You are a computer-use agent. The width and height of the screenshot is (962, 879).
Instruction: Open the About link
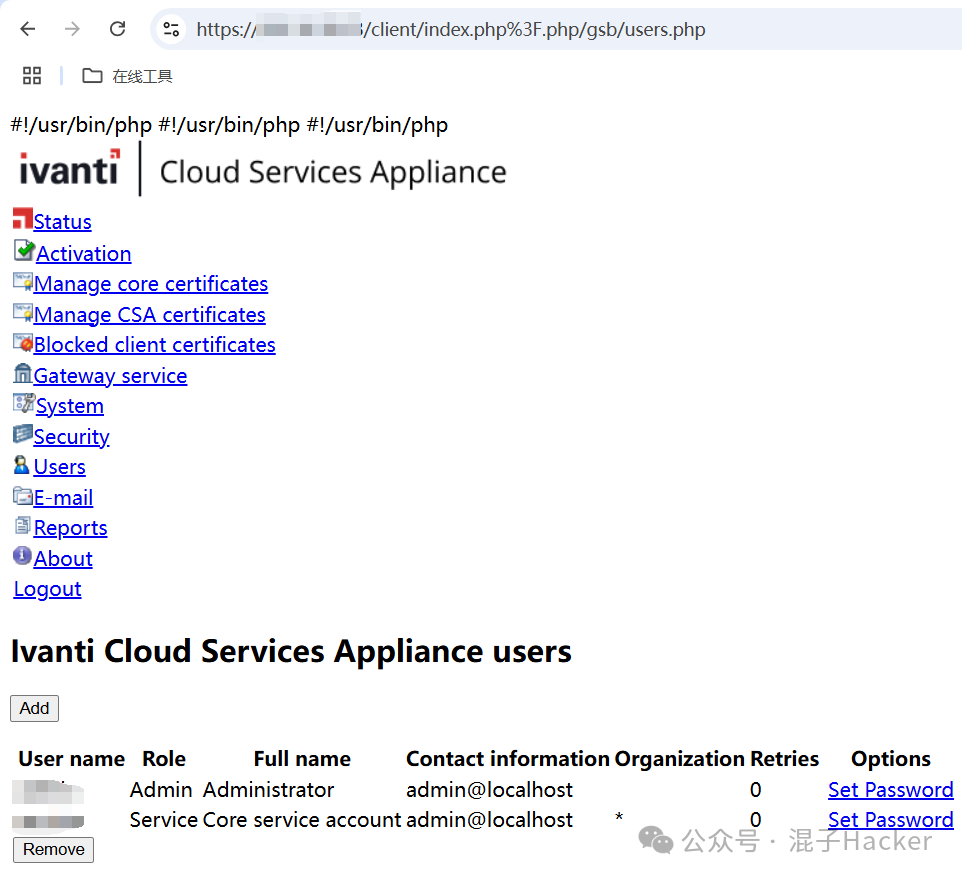pyautogui.click(x=63, y=559)
